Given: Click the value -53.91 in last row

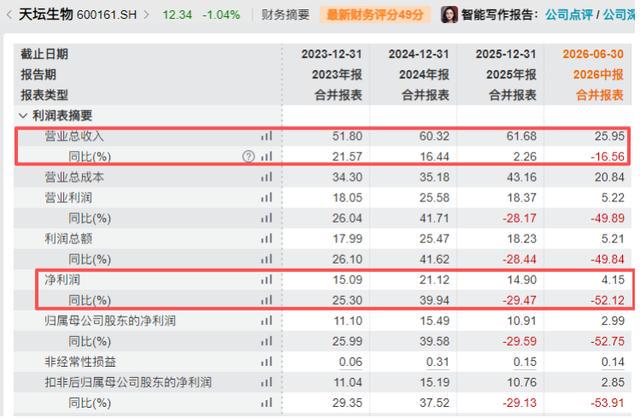Looking at the screenshot, I should (x=607, y=403).
